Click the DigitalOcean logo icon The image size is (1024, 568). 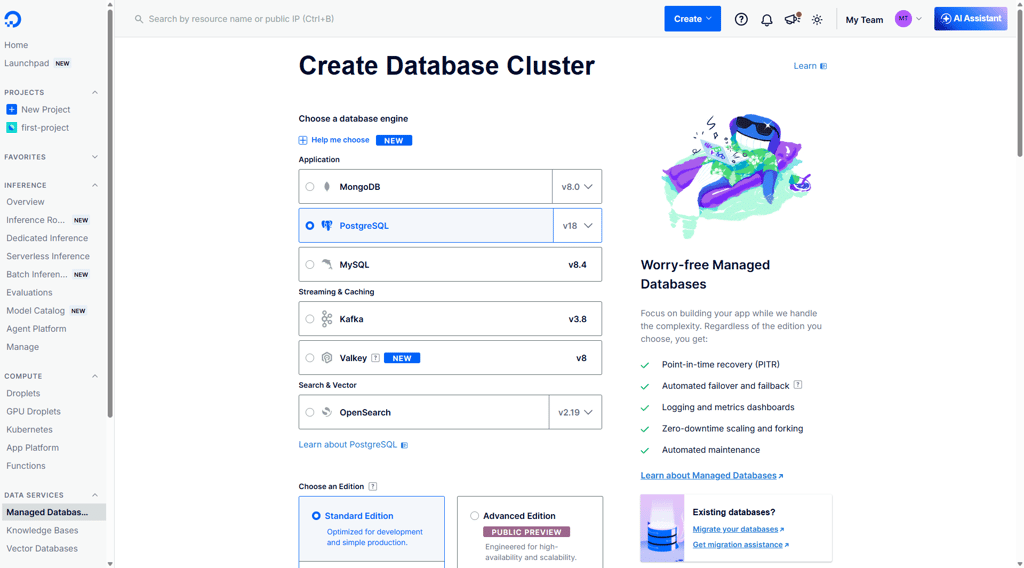[12, 20]
